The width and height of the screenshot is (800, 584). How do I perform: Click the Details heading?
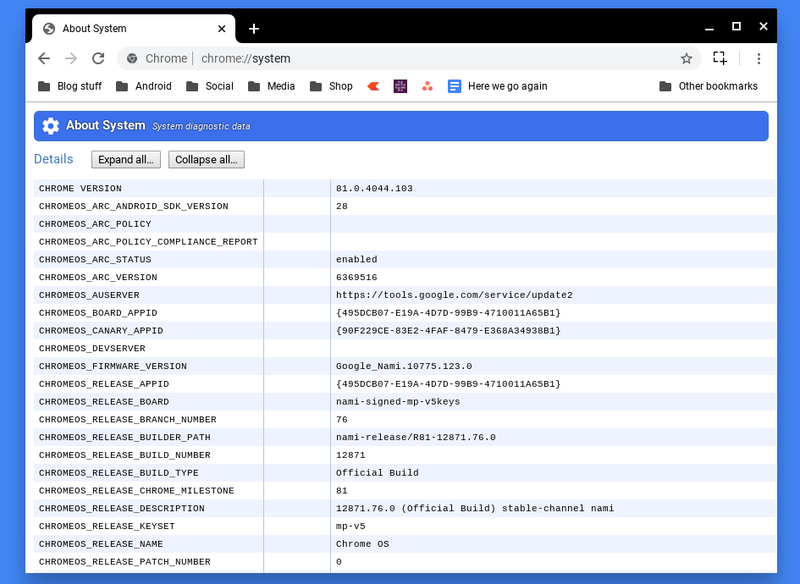coord(54,159)
